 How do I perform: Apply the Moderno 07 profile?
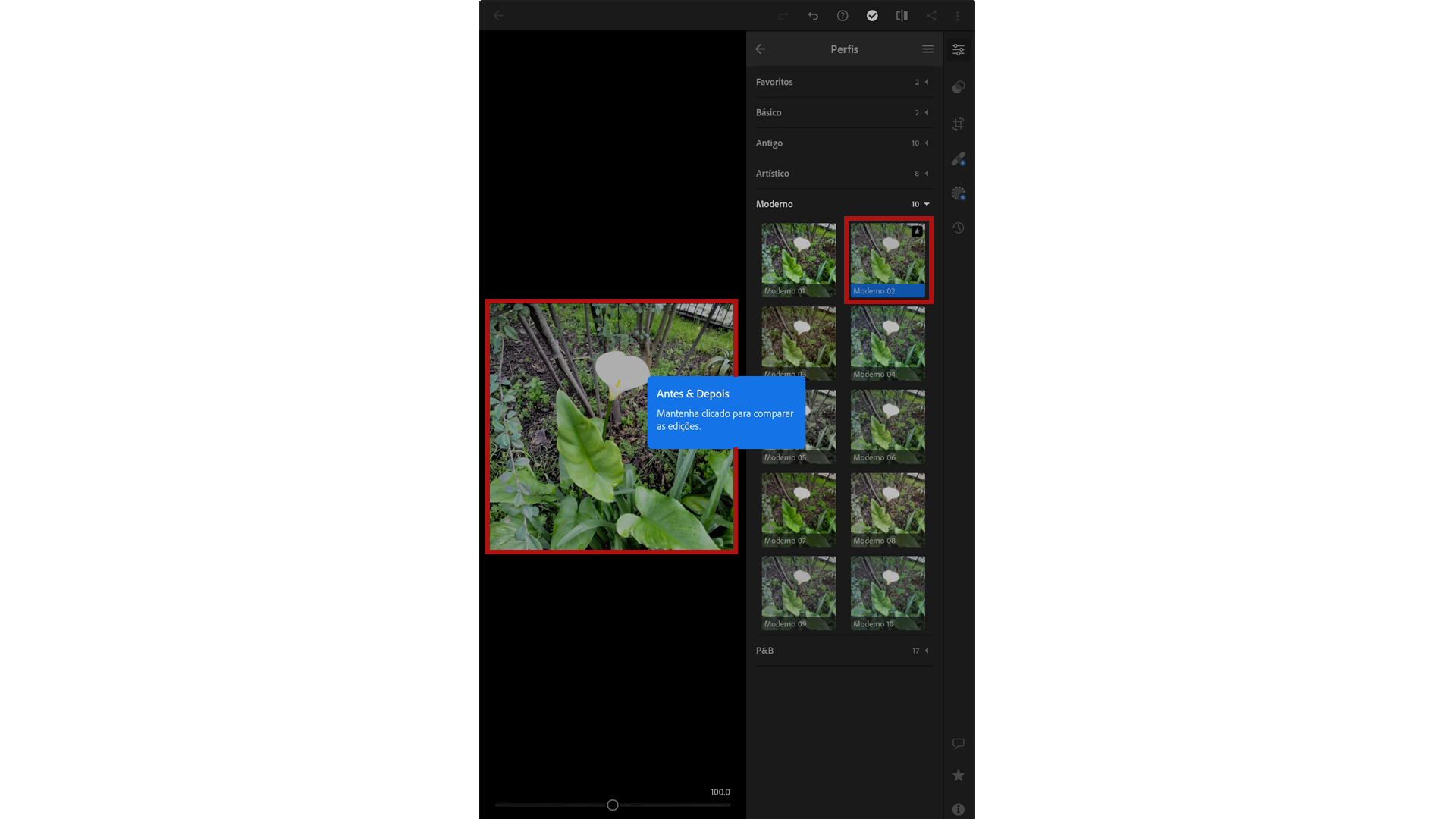(799, 510)
